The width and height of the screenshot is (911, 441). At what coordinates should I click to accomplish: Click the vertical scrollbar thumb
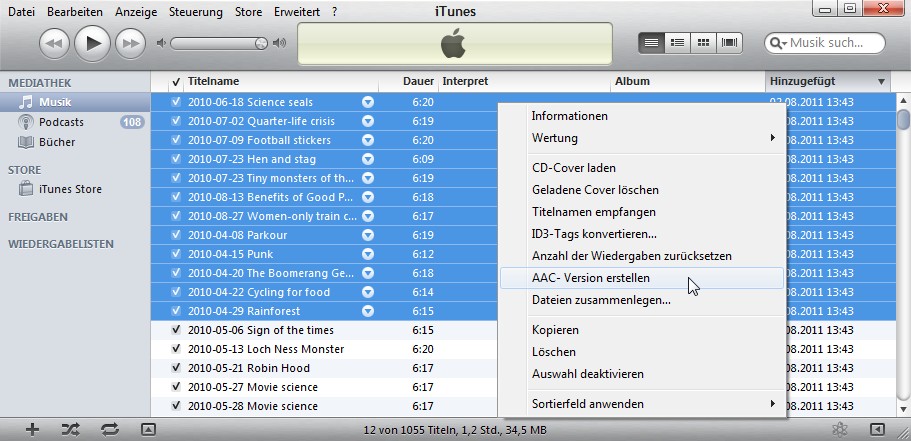tap(903, 119)
